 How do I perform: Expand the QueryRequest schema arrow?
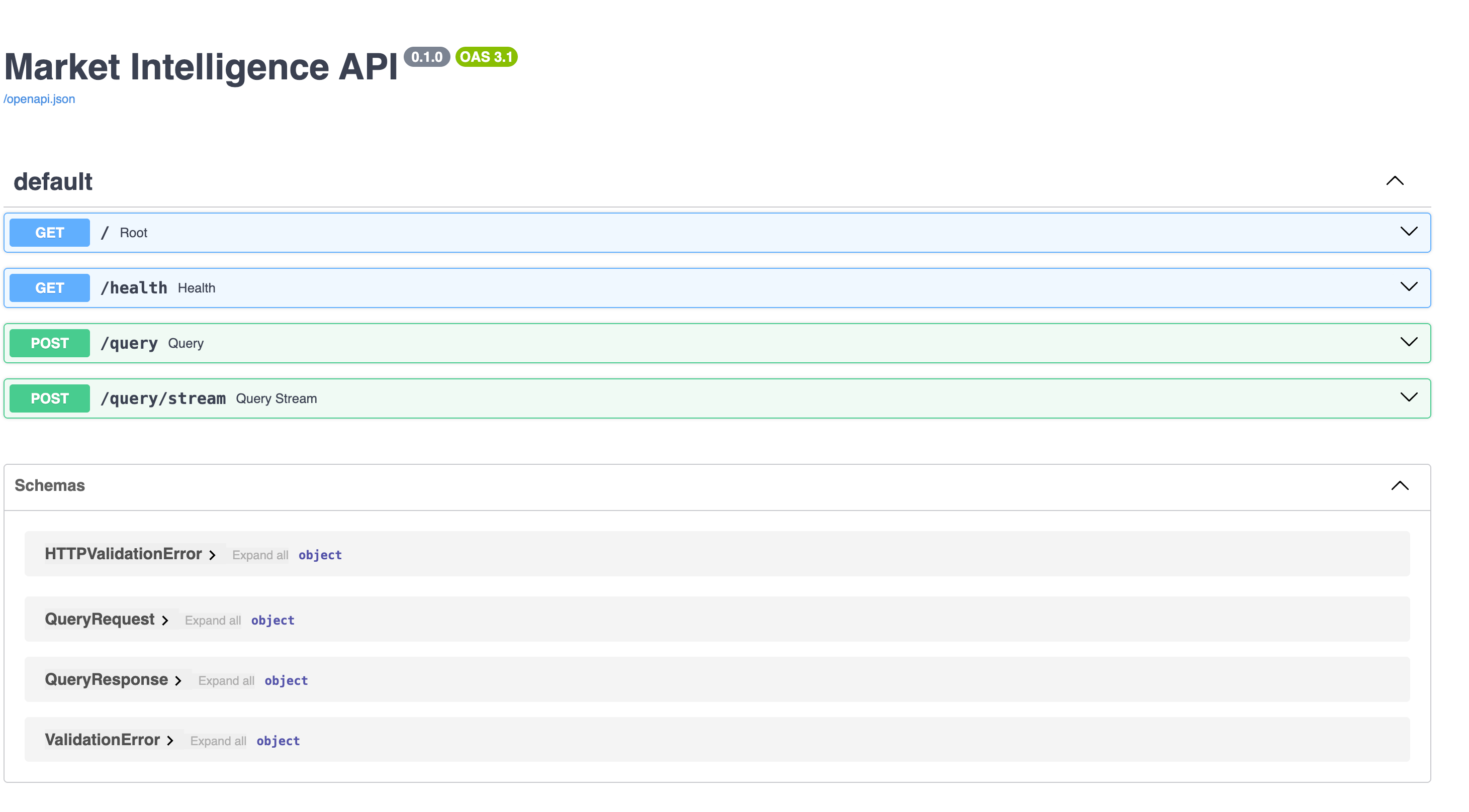165,620
